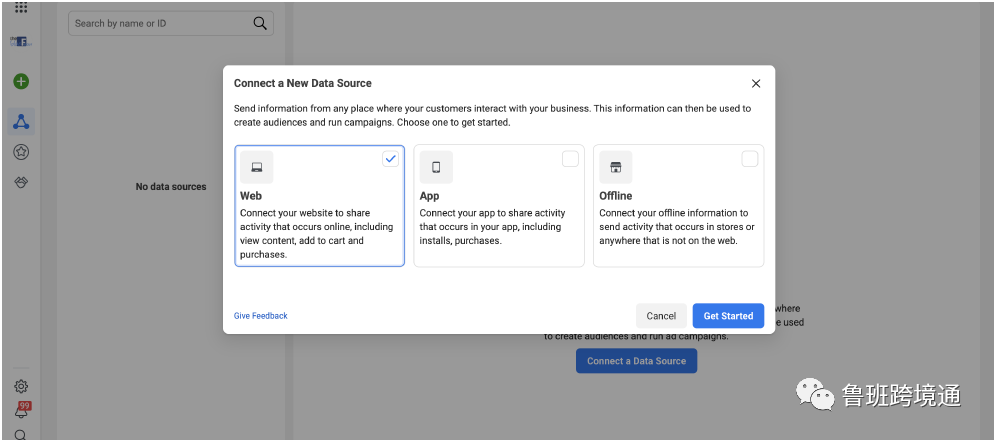Uncheck the Web data source checkbox
Image resolution: width=994 pixels, height=440 pixels.
tap(390, 159)
